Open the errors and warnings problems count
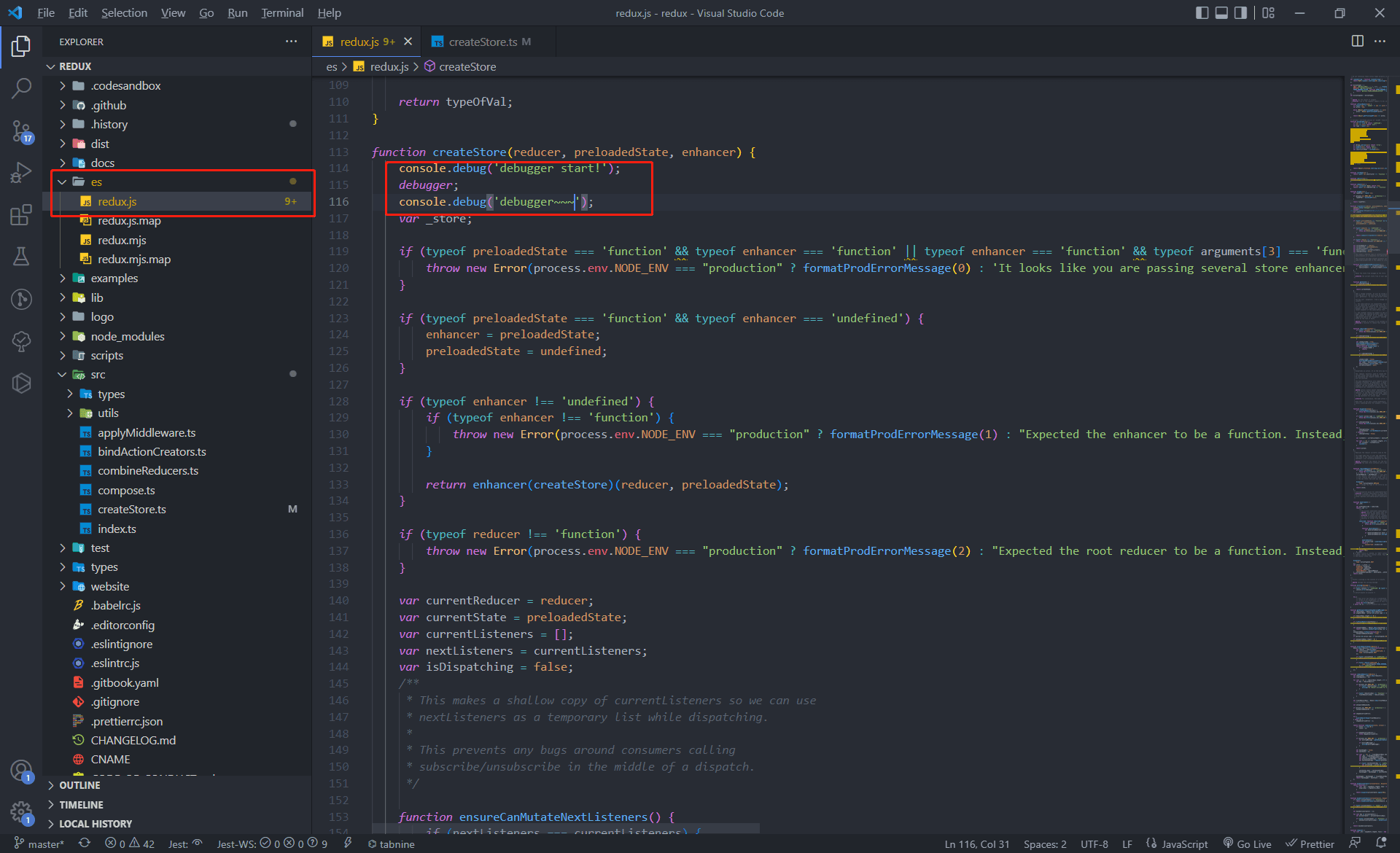 pyautogui.click(x=130, y=844)
